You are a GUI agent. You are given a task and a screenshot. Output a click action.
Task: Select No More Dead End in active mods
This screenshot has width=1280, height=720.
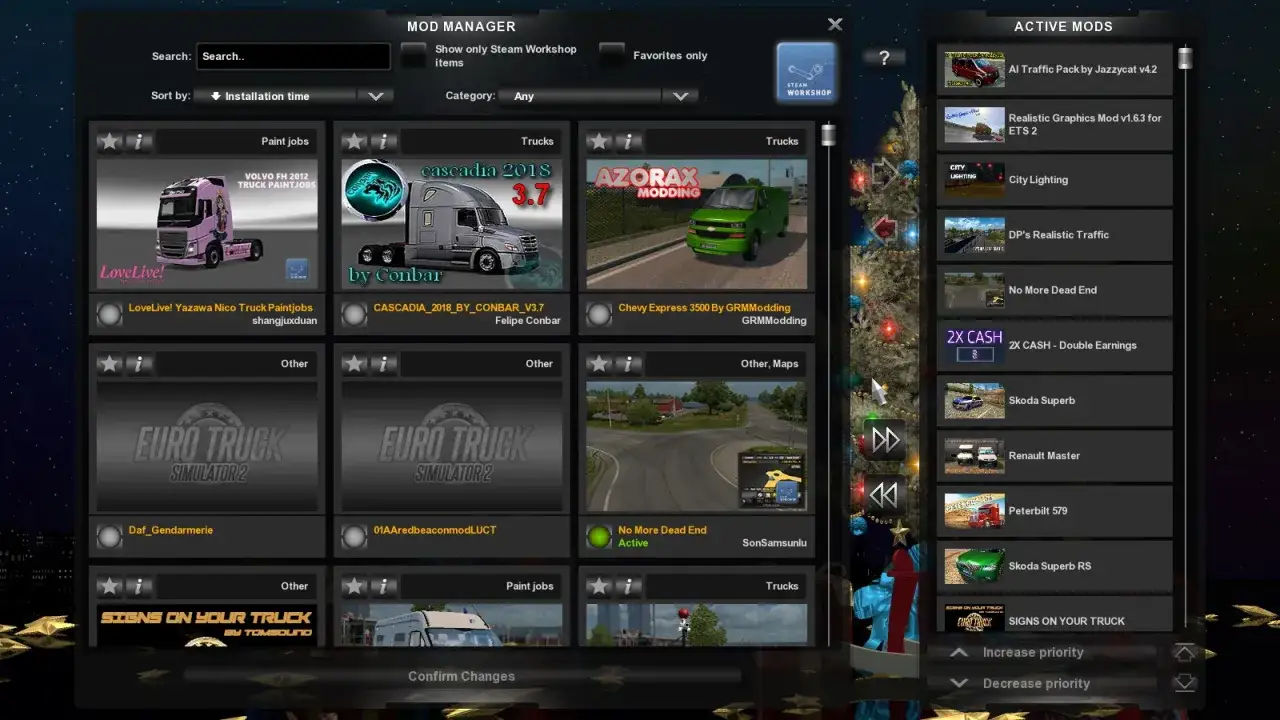click(x=1054, y=290)
